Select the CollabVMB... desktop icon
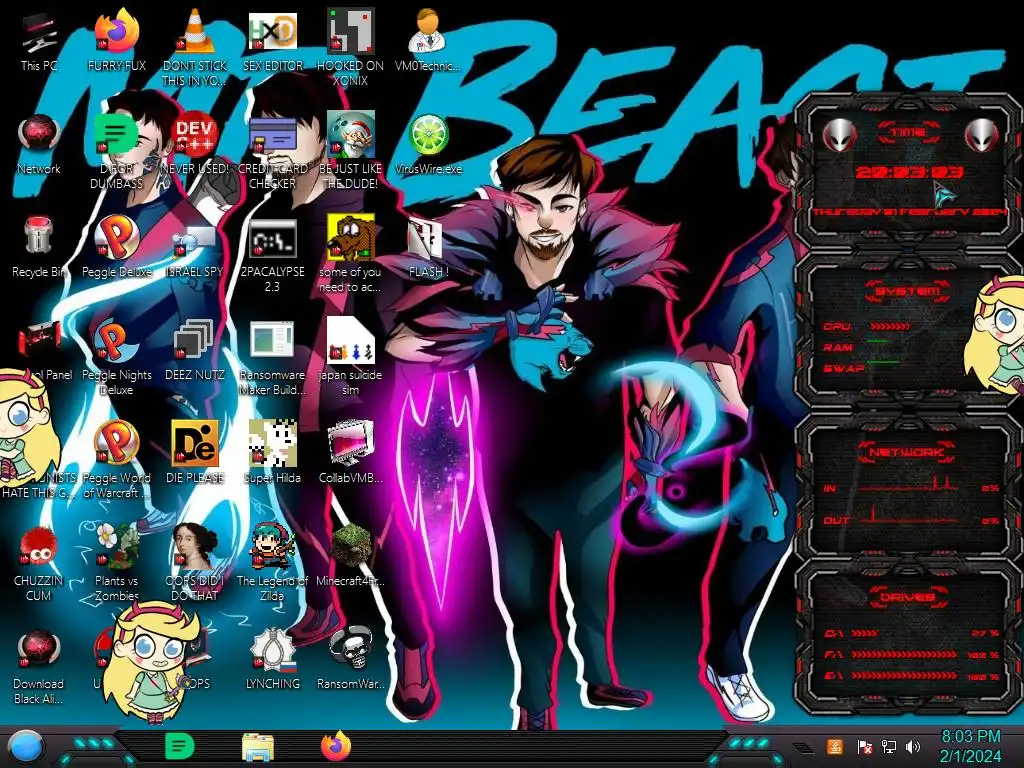 tap(350, 452)
